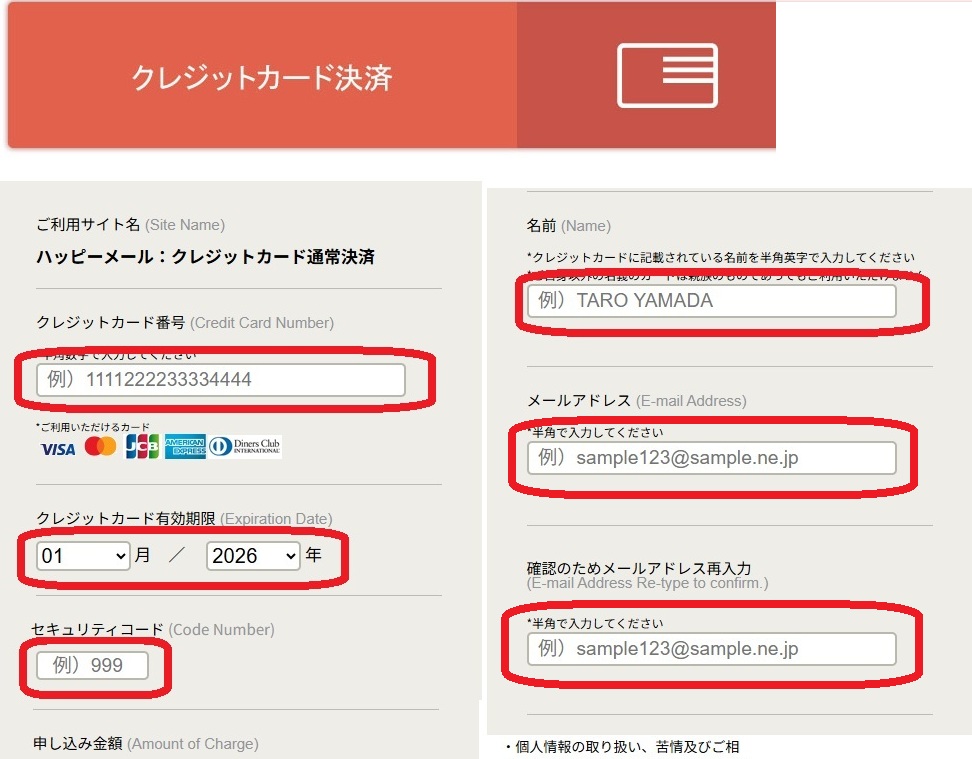
Task: Click the cardholder name field
Action: 711,301
